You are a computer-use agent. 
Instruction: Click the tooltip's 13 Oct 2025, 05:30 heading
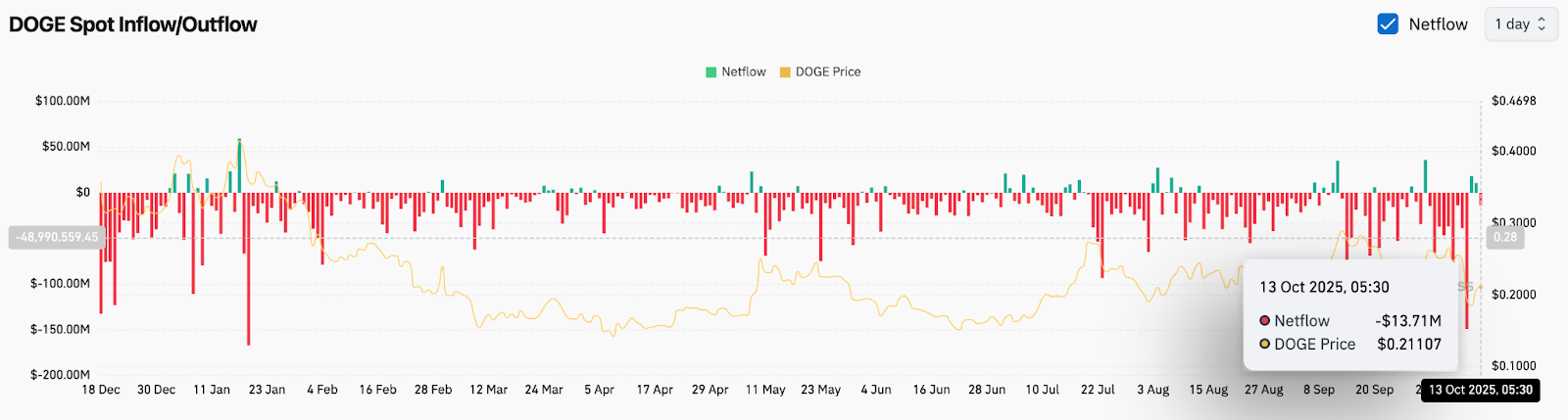[x=1324, y=287]
